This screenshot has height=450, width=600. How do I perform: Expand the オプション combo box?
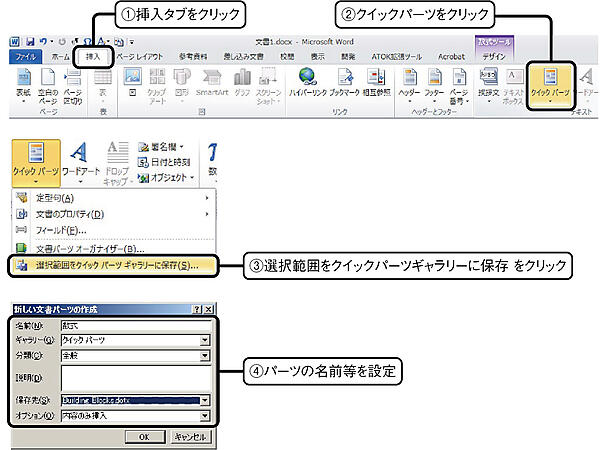[205, 414]
